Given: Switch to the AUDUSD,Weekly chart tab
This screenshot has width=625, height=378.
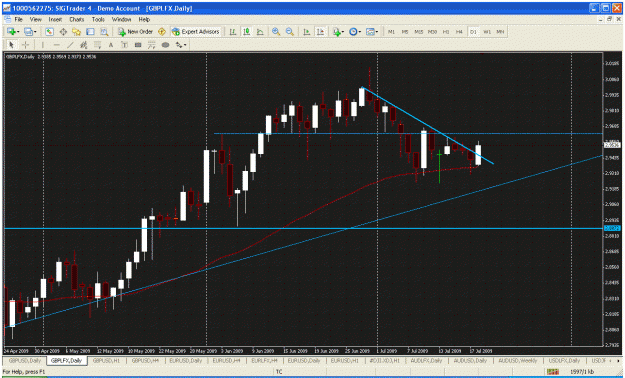Looking at the screenshot, I should click(x=517, y=360).
